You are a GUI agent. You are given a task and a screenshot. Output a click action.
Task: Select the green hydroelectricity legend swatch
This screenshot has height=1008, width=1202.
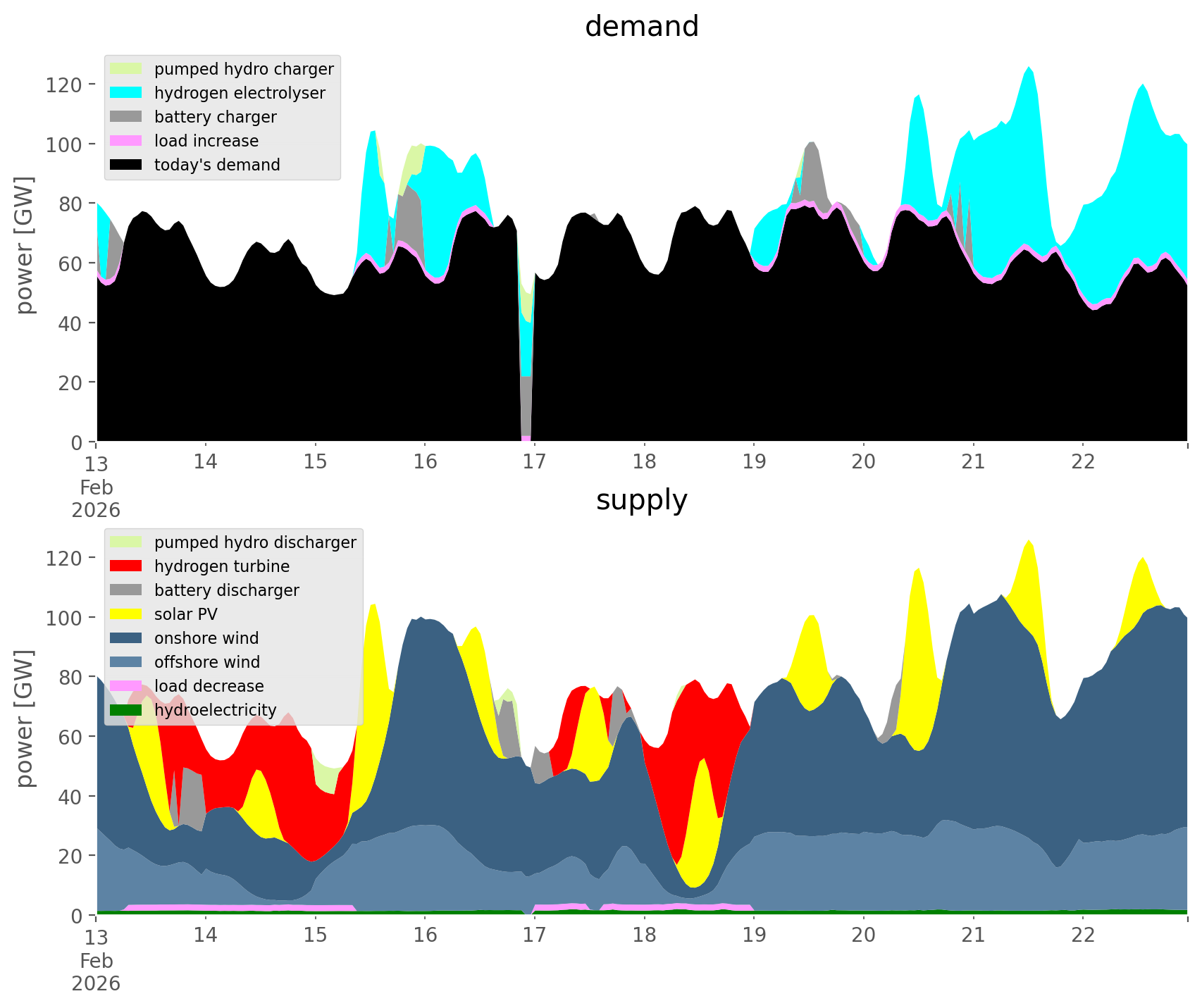[x=127, y=710]
